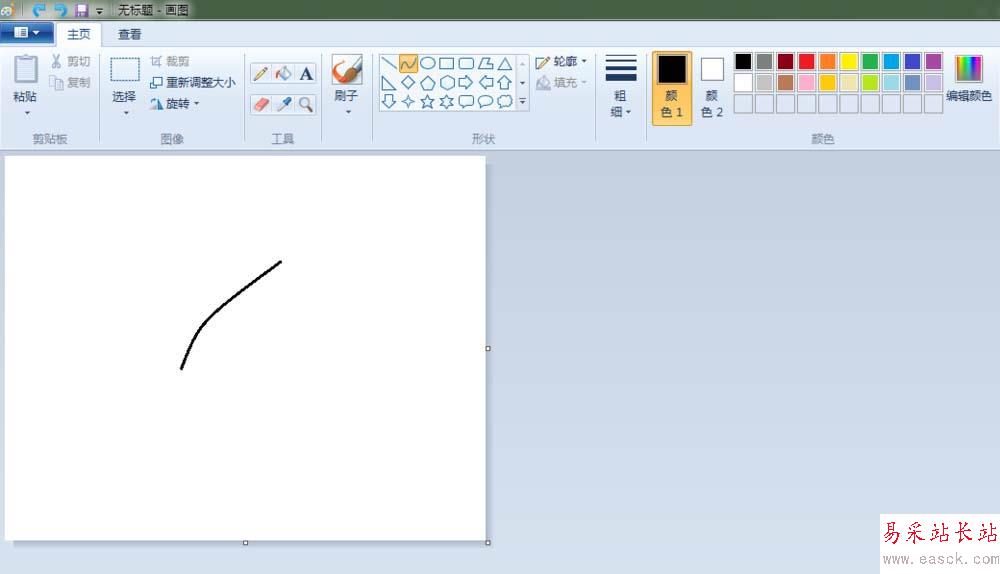Click the Paste (粘贴) clipboard icon

pos(26,70)
